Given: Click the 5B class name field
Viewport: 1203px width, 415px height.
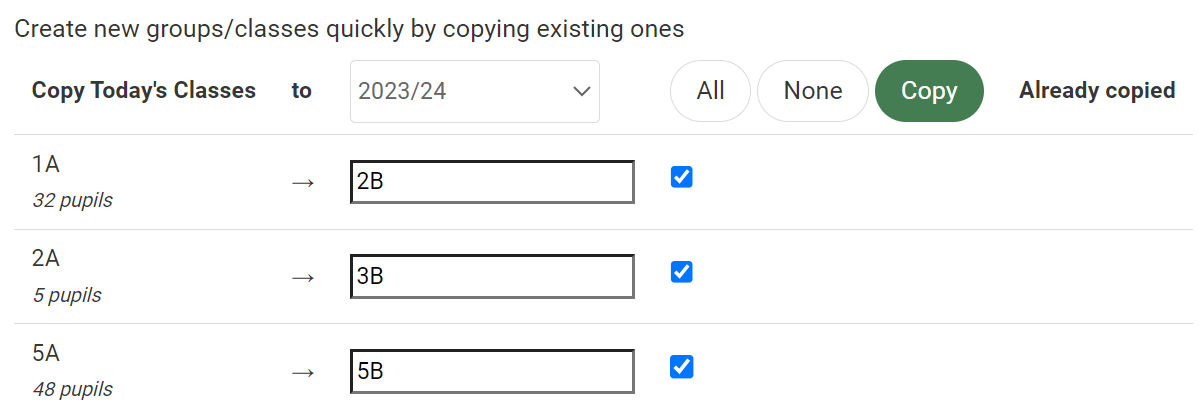Looking at the screenshot, I should tap(492, 371).
